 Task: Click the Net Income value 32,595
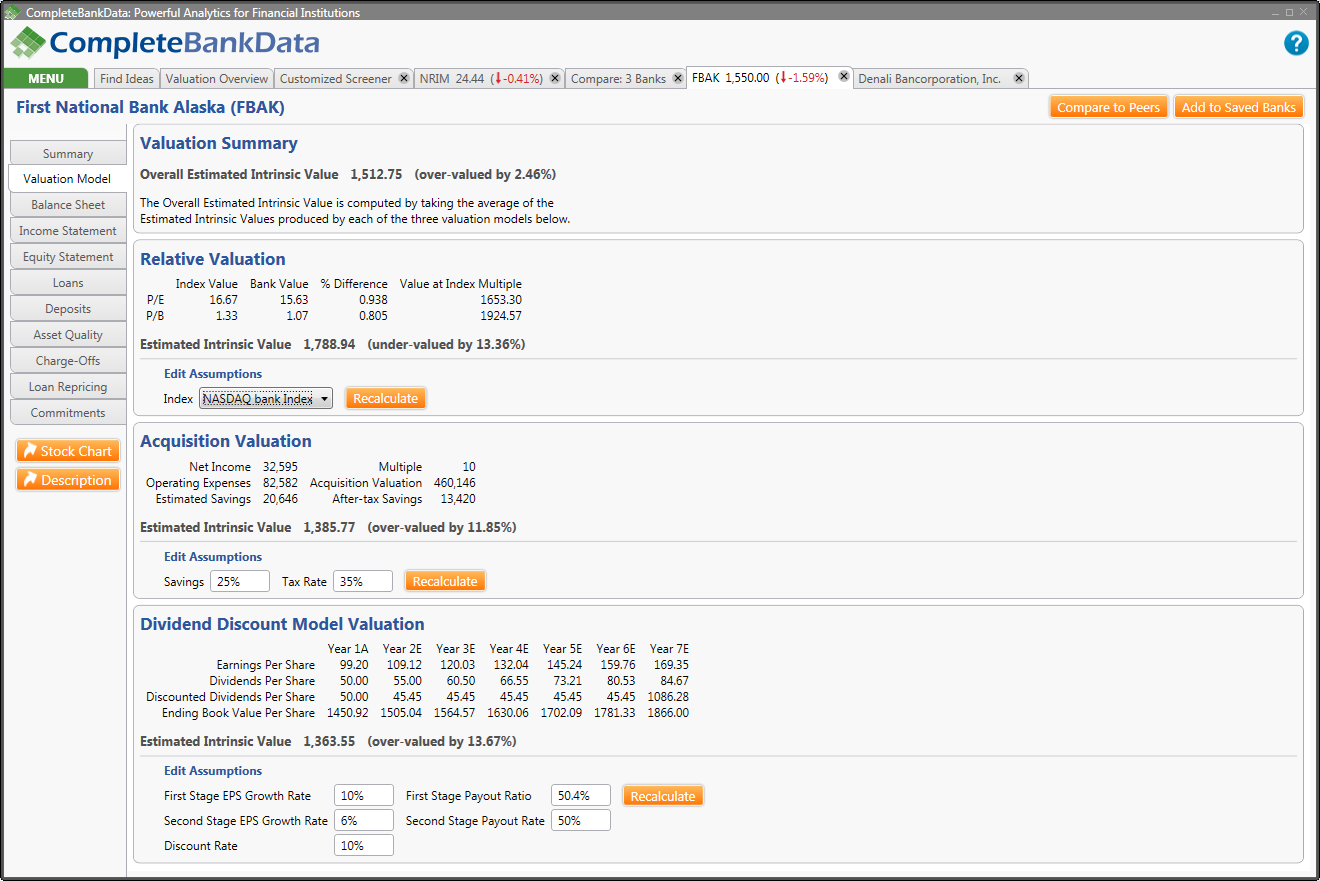(x=280, y=467)
